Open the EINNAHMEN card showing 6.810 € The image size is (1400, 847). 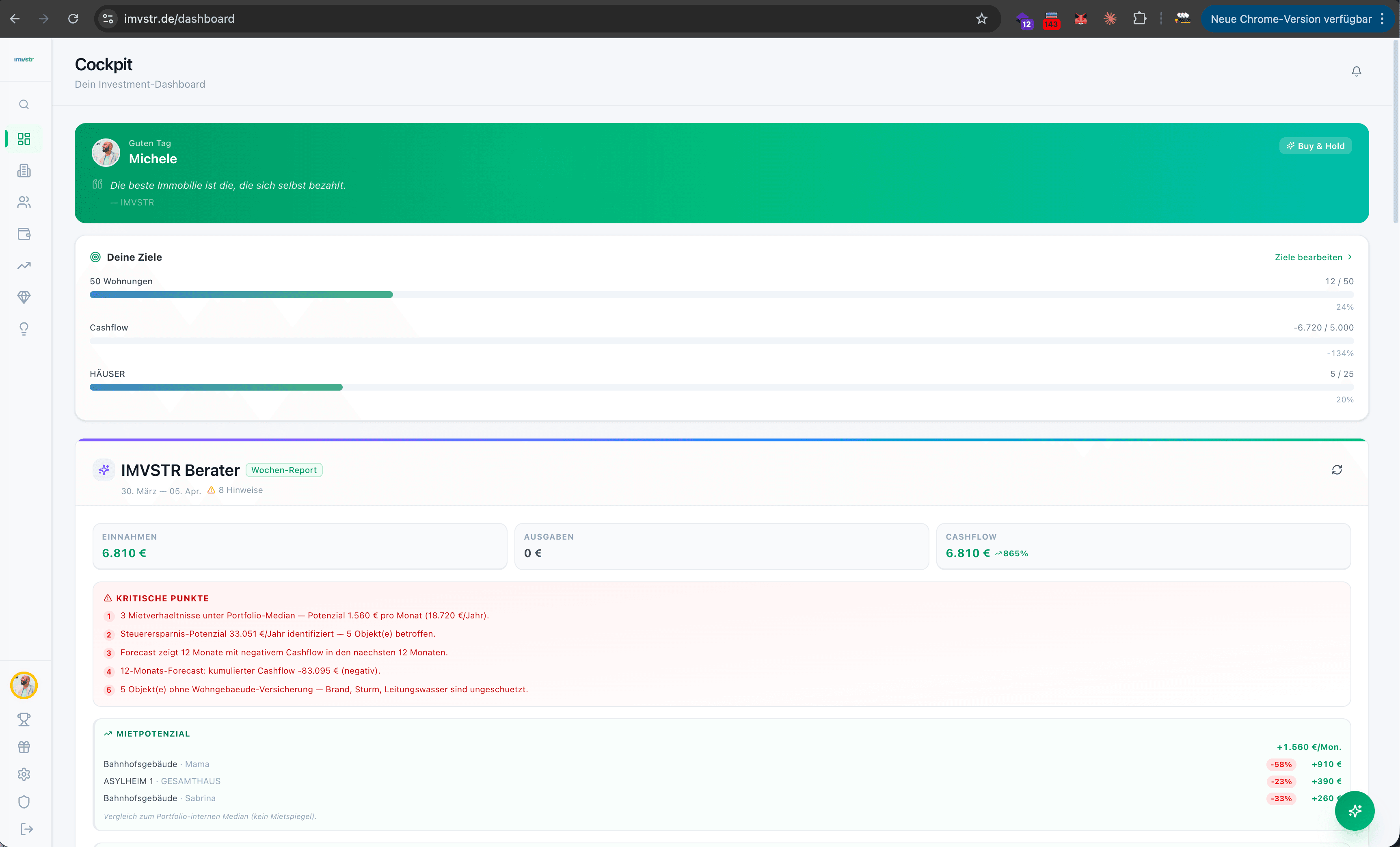(x=299, y=546)
